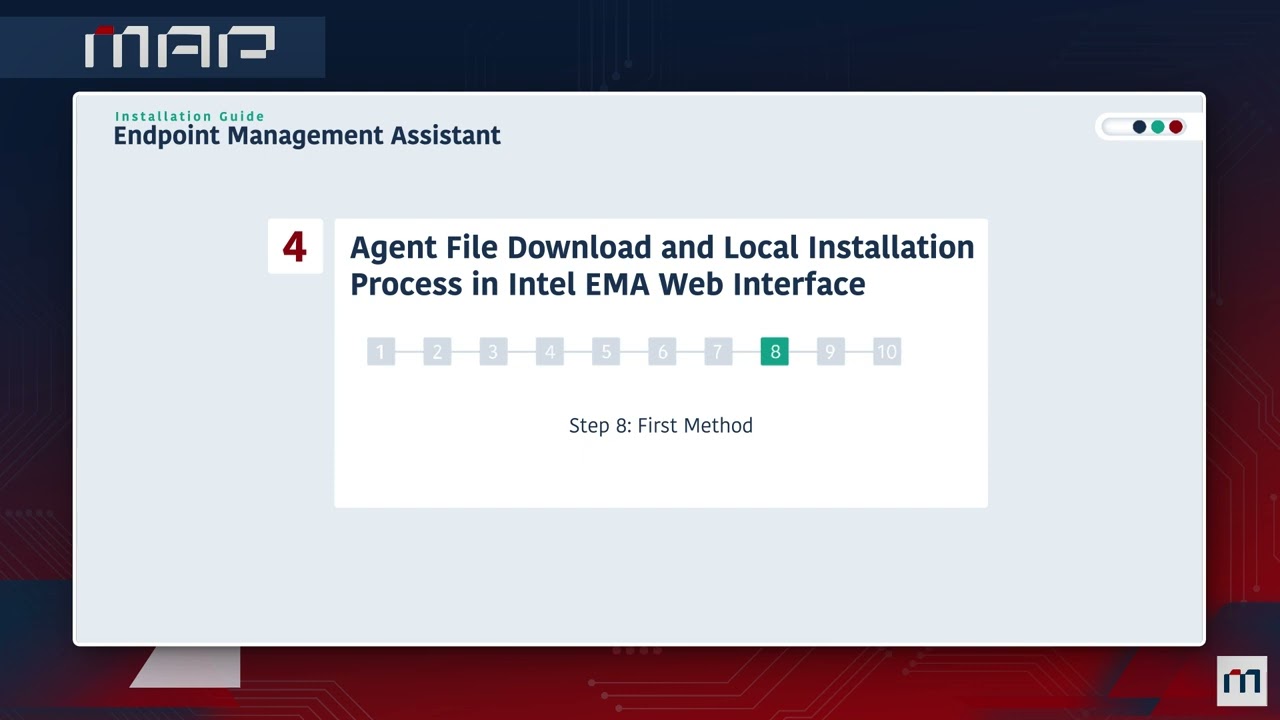Click the green window dot

[1158, 127]
